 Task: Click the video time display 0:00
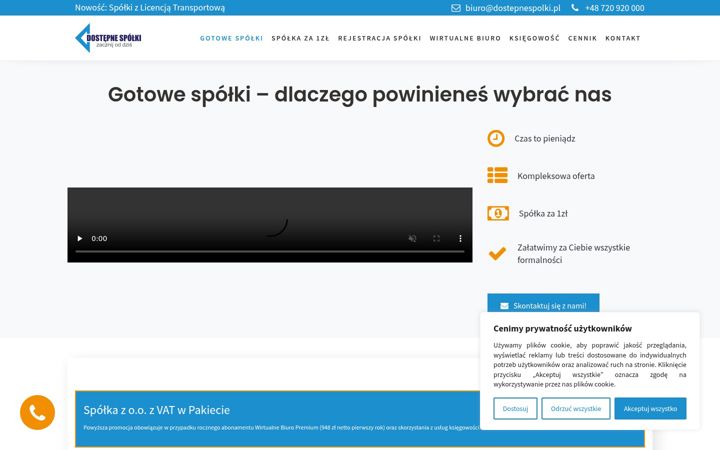[99, 238]
